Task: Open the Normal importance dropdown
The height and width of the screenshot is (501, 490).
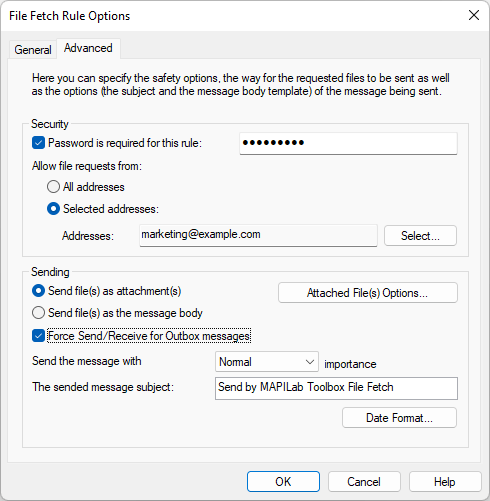Action: [267, 362]
